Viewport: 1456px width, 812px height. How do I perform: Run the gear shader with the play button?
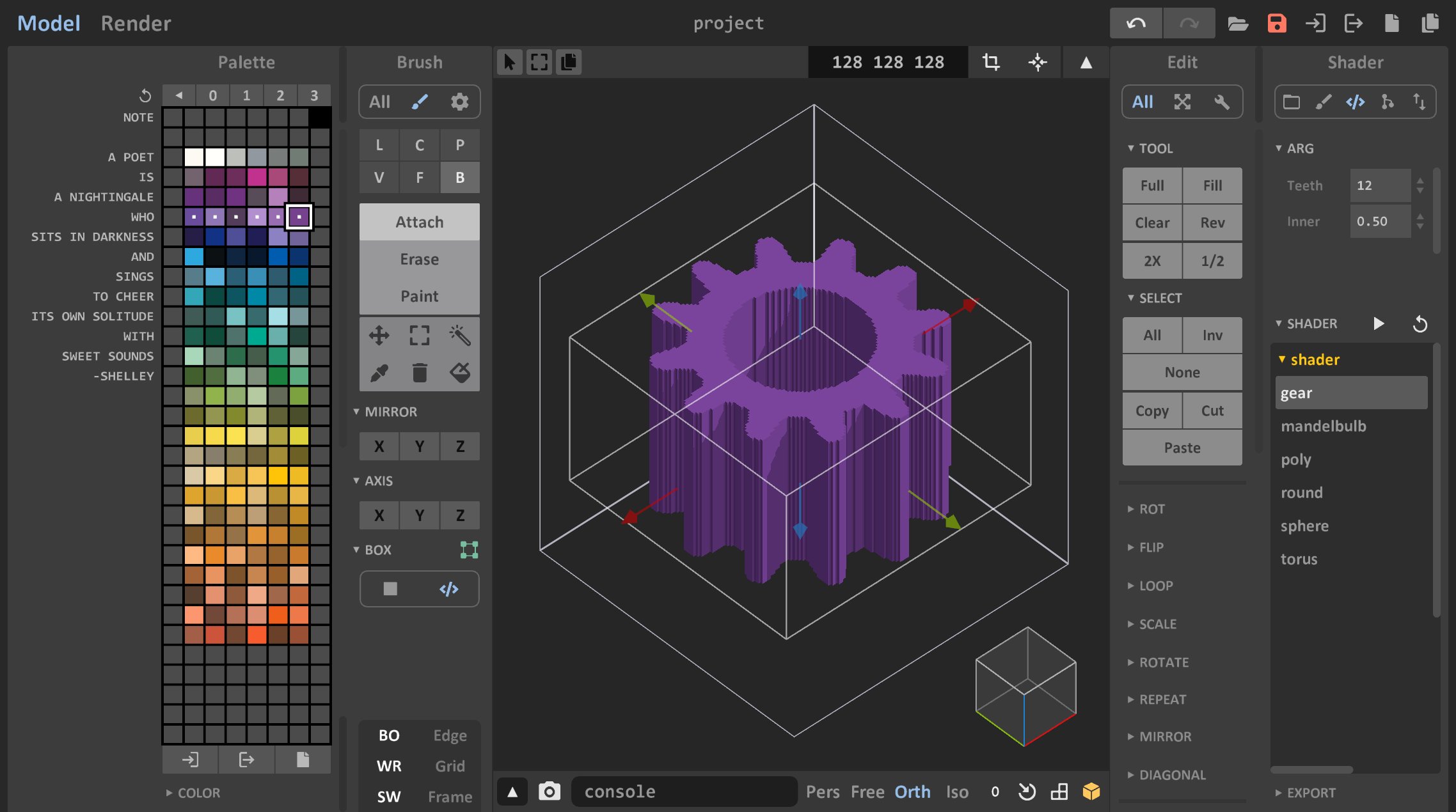1379,323
